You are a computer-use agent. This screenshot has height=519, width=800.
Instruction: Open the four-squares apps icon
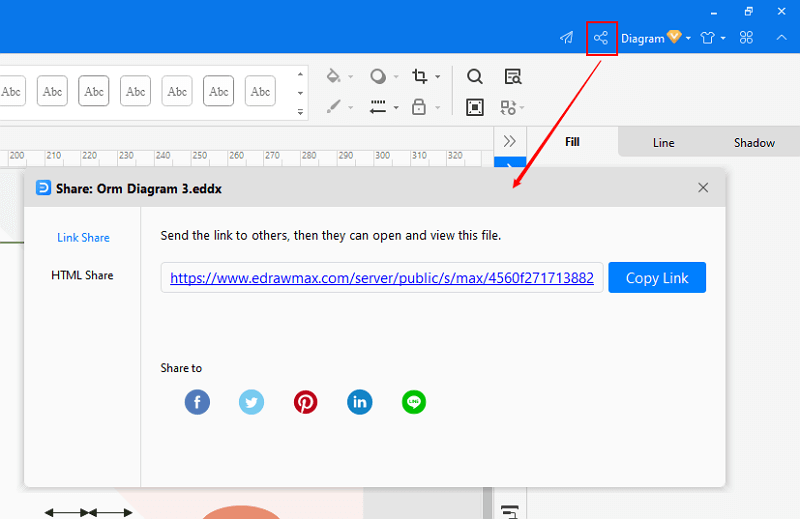pos(746,38)
